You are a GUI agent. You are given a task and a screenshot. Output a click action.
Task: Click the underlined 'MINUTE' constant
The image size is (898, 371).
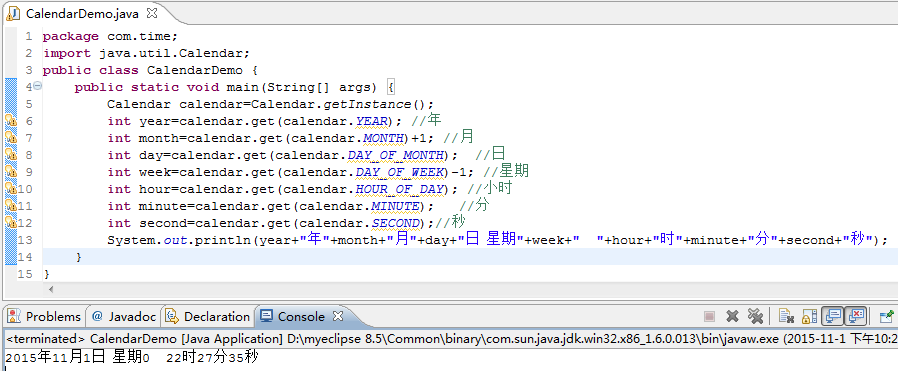pyautogui.click(x=396, y=206)
